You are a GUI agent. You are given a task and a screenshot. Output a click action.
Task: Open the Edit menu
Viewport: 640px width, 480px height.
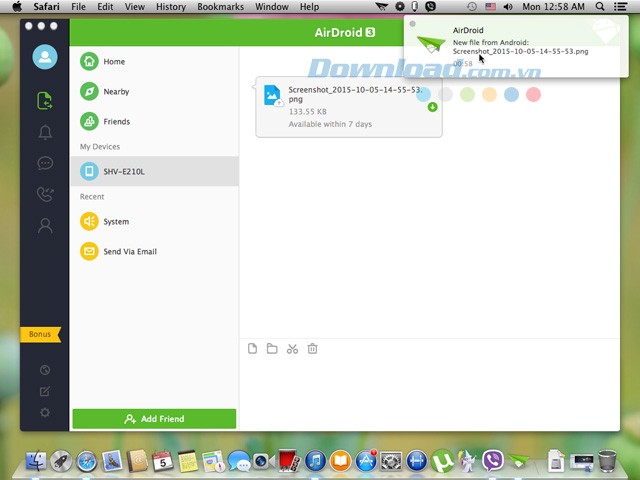(x=105, y=7)
